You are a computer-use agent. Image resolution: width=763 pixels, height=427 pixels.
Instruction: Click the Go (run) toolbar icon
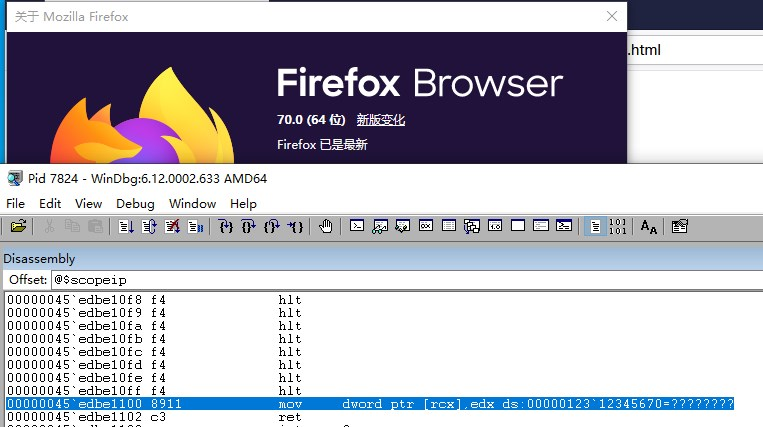(126, 227)
